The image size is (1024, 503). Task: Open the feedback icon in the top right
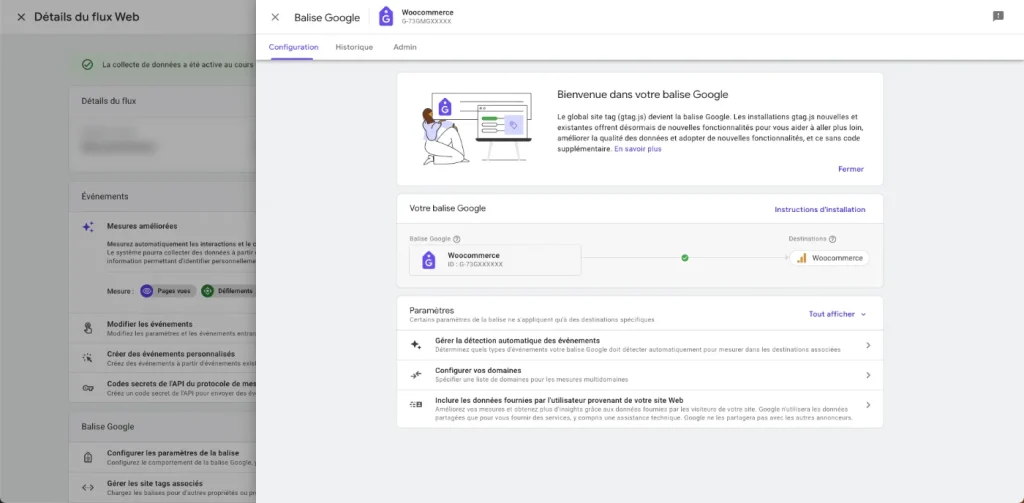click(998, 16)
